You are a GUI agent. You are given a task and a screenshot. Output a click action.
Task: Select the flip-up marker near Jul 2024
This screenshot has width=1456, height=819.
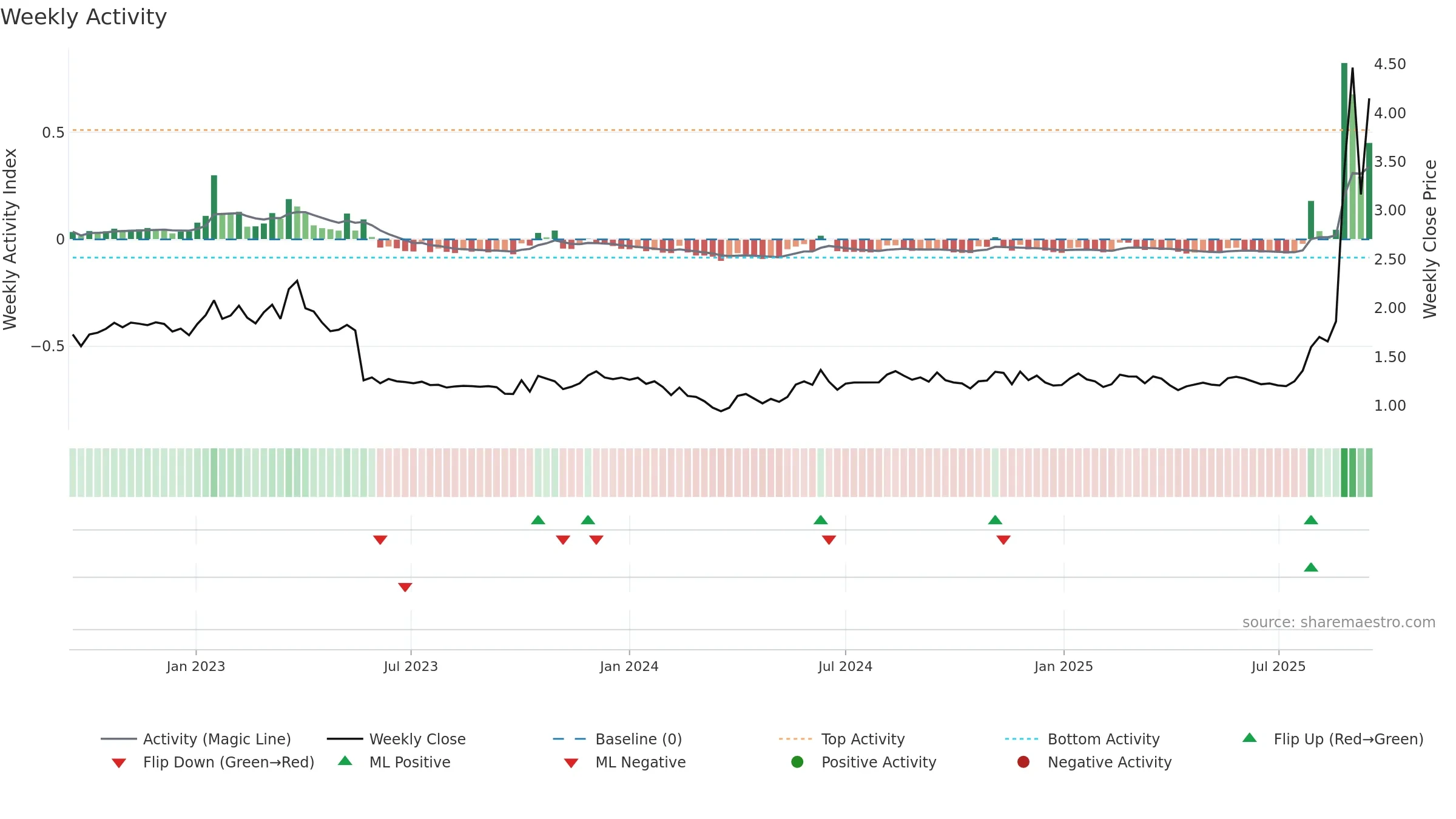coord(821,520)
